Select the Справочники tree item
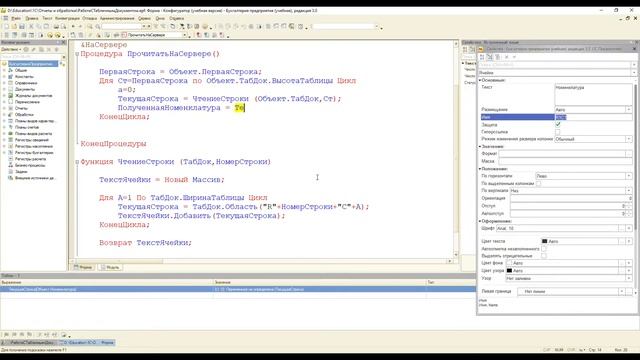 pos(26,83)
